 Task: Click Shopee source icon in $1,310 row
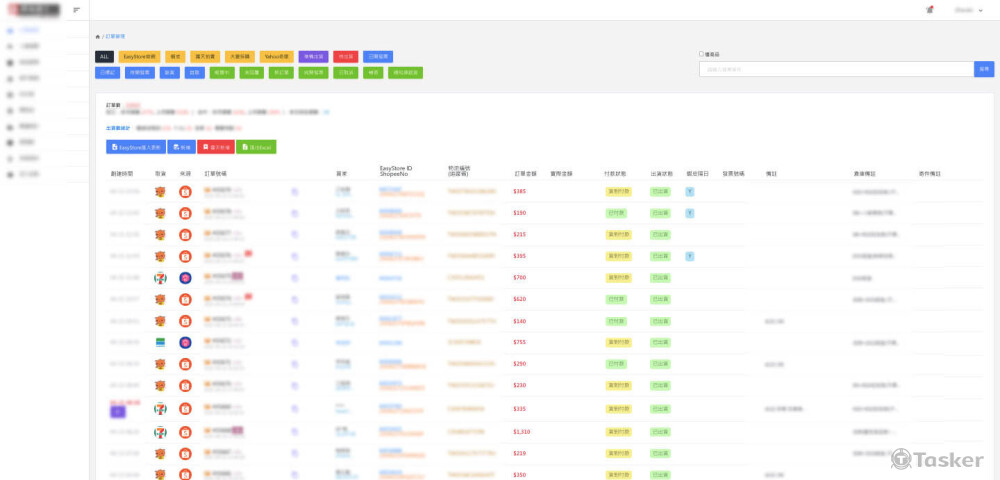(185, 432)
